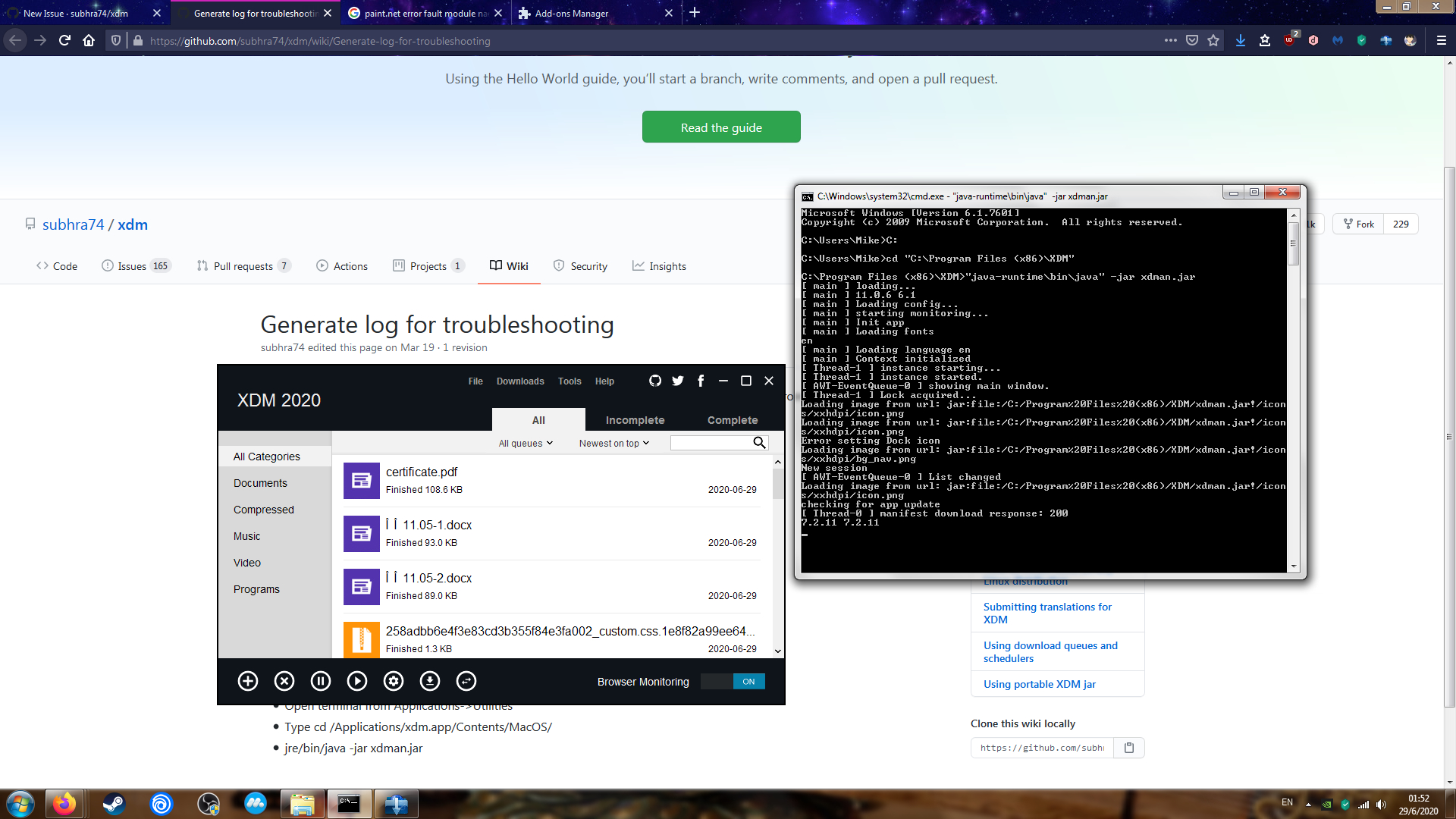Click the XDM refresh link circular icon

466,681
